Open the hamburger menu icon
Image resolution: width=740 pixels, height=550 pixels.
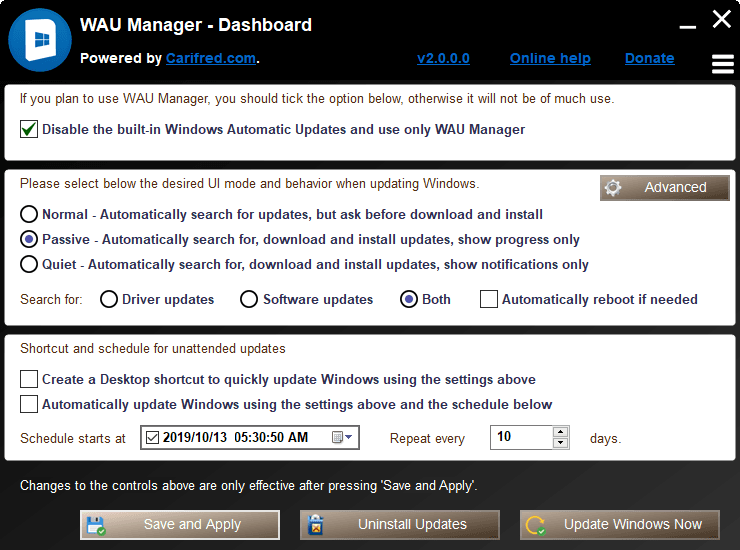pyautogui.click(x=723, y=64)
